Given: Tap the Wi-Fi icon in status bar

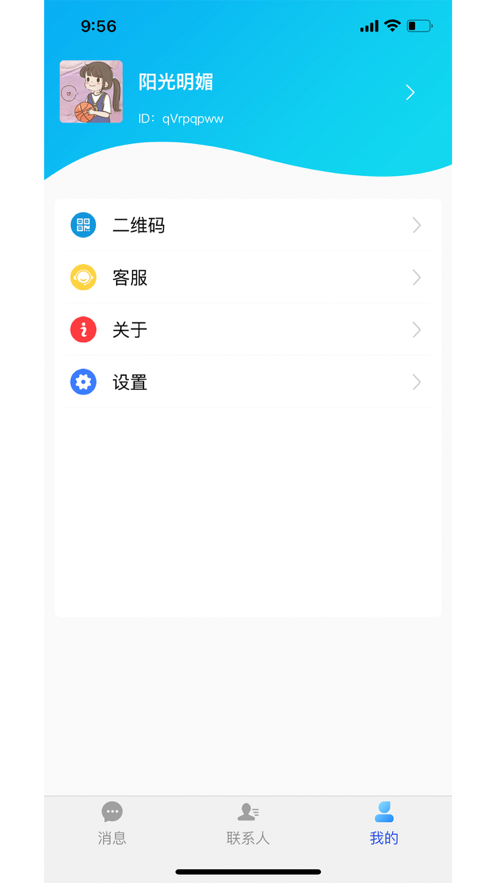Looking at the screenshot, I should [392, 25].
